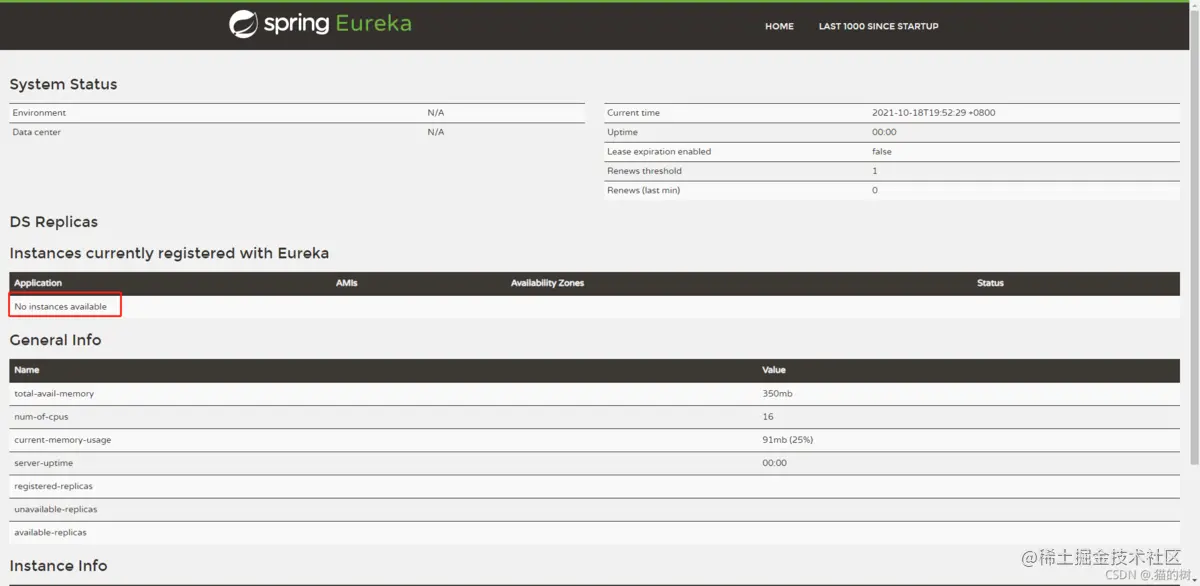Select the registered-replicas row
Image resolution: width=1200 pixels, height=586 pixels.
[594, 486]
